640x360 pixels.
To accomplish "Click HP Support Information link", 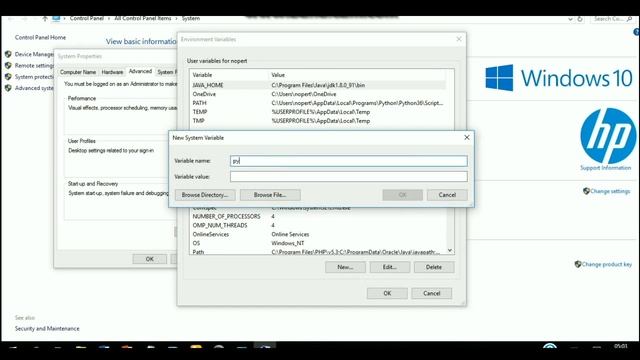I will pos(606,168).
